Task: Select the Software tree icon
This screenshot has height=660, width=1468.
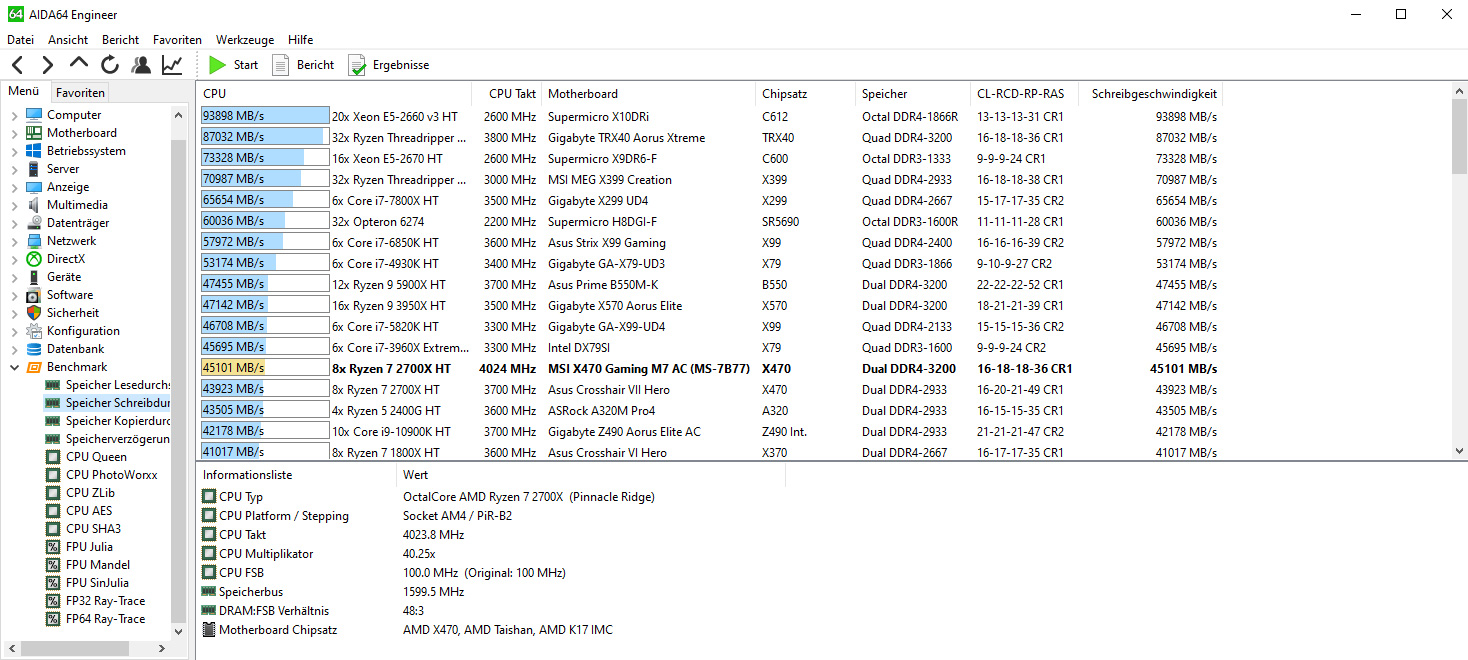Action: pyautogui.click(x=34, y=295)
